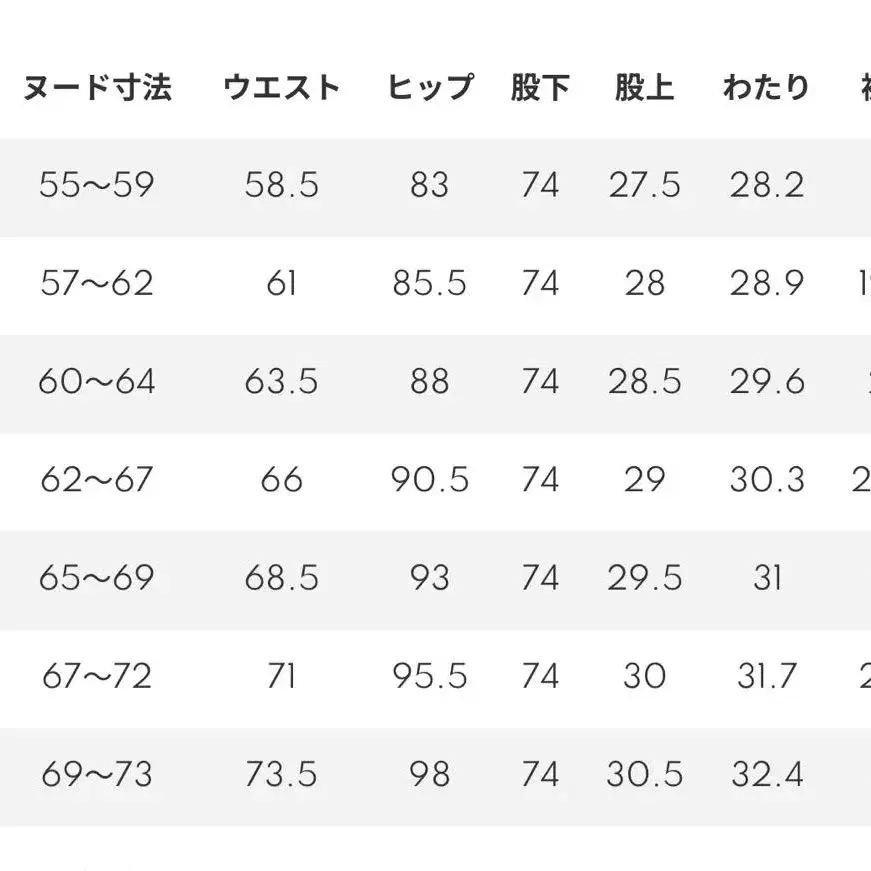Click the 股上 column header
Screen dimensions: 871x871
[x=644, y=88]
